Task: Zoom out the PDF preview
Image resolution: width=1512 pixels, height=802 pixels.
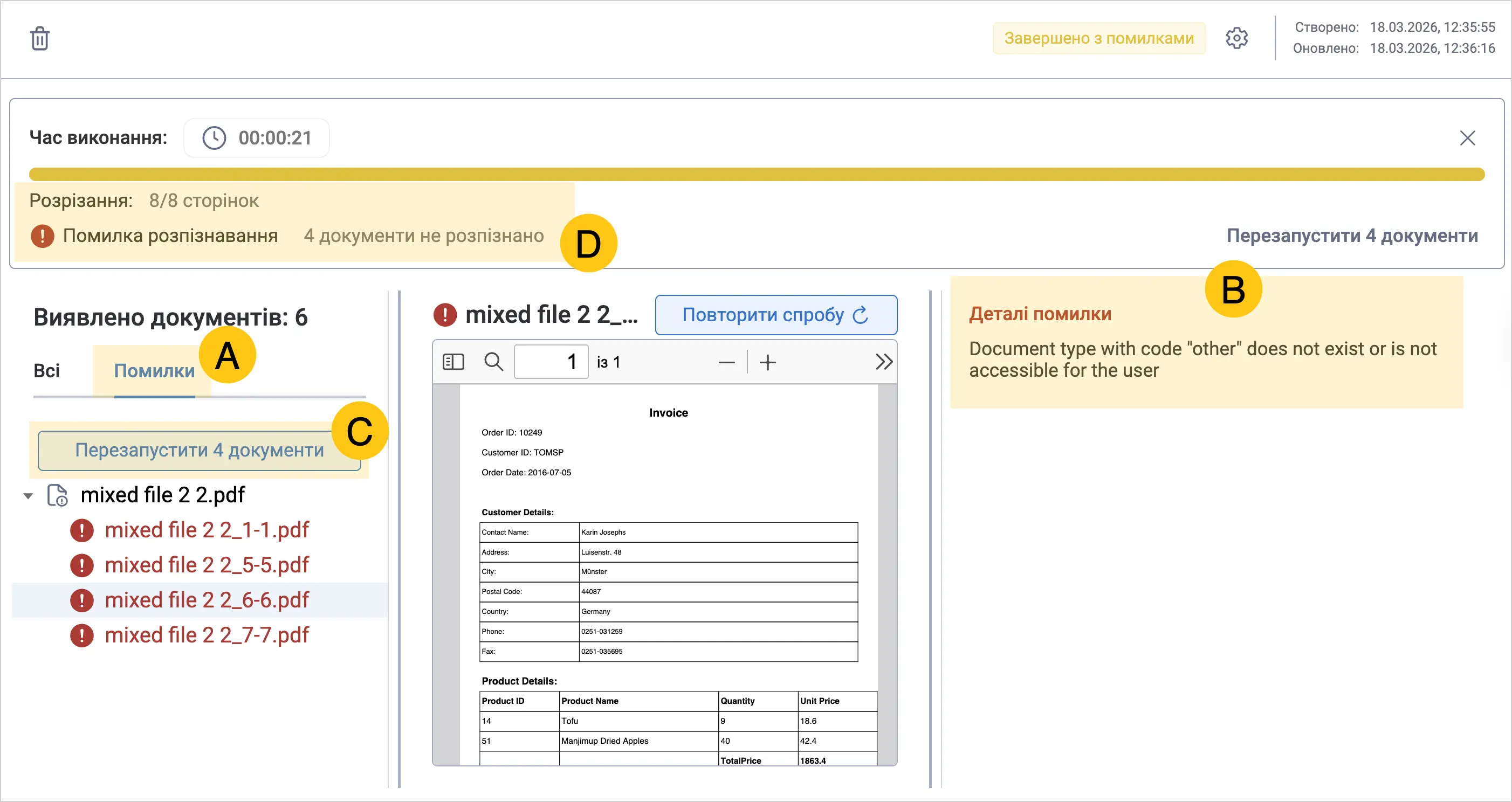Action: 727,363
